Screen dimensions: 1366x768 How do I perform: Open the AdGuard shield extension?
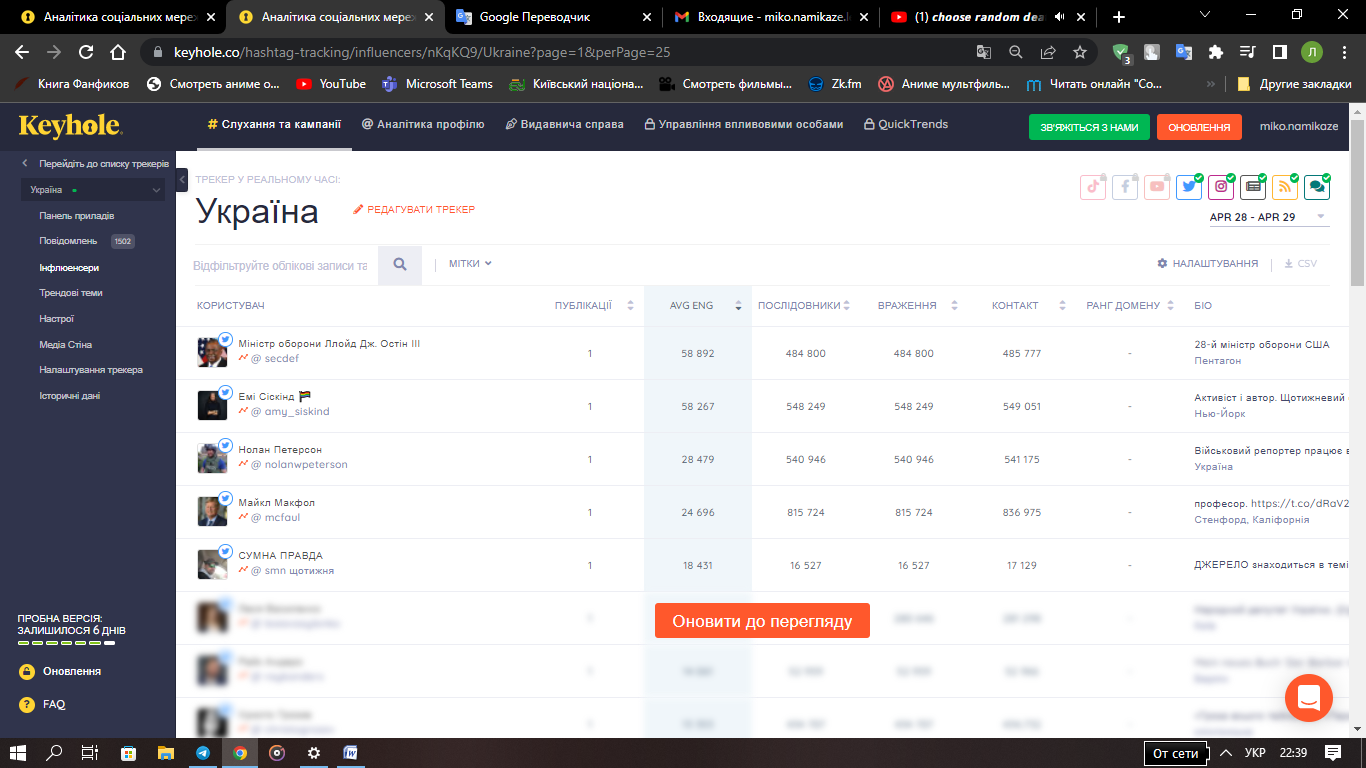tap(1121, 53)
